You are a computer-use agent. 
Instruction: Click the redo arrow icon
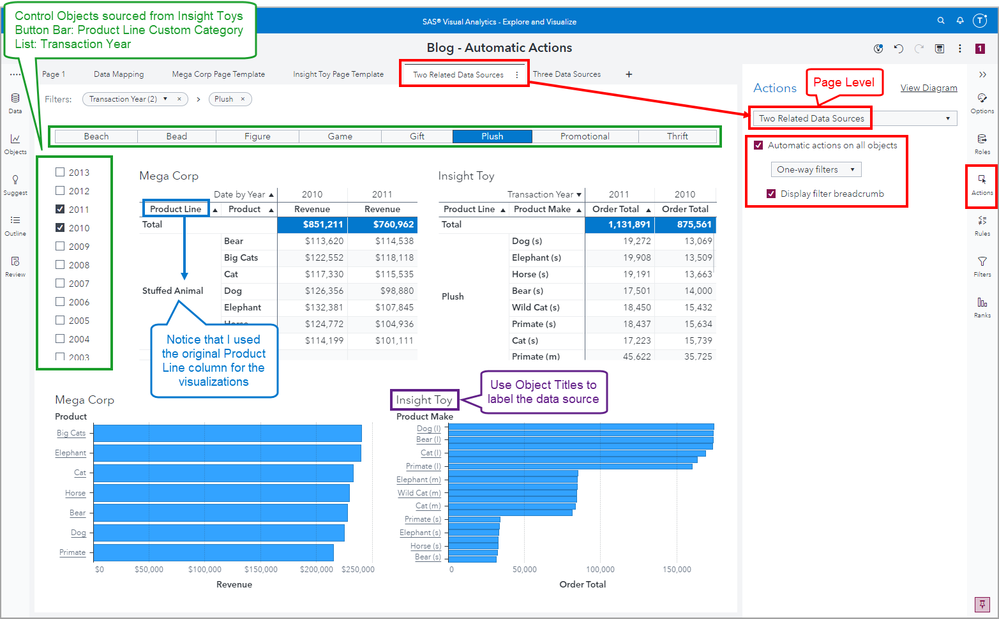(919, 48)
